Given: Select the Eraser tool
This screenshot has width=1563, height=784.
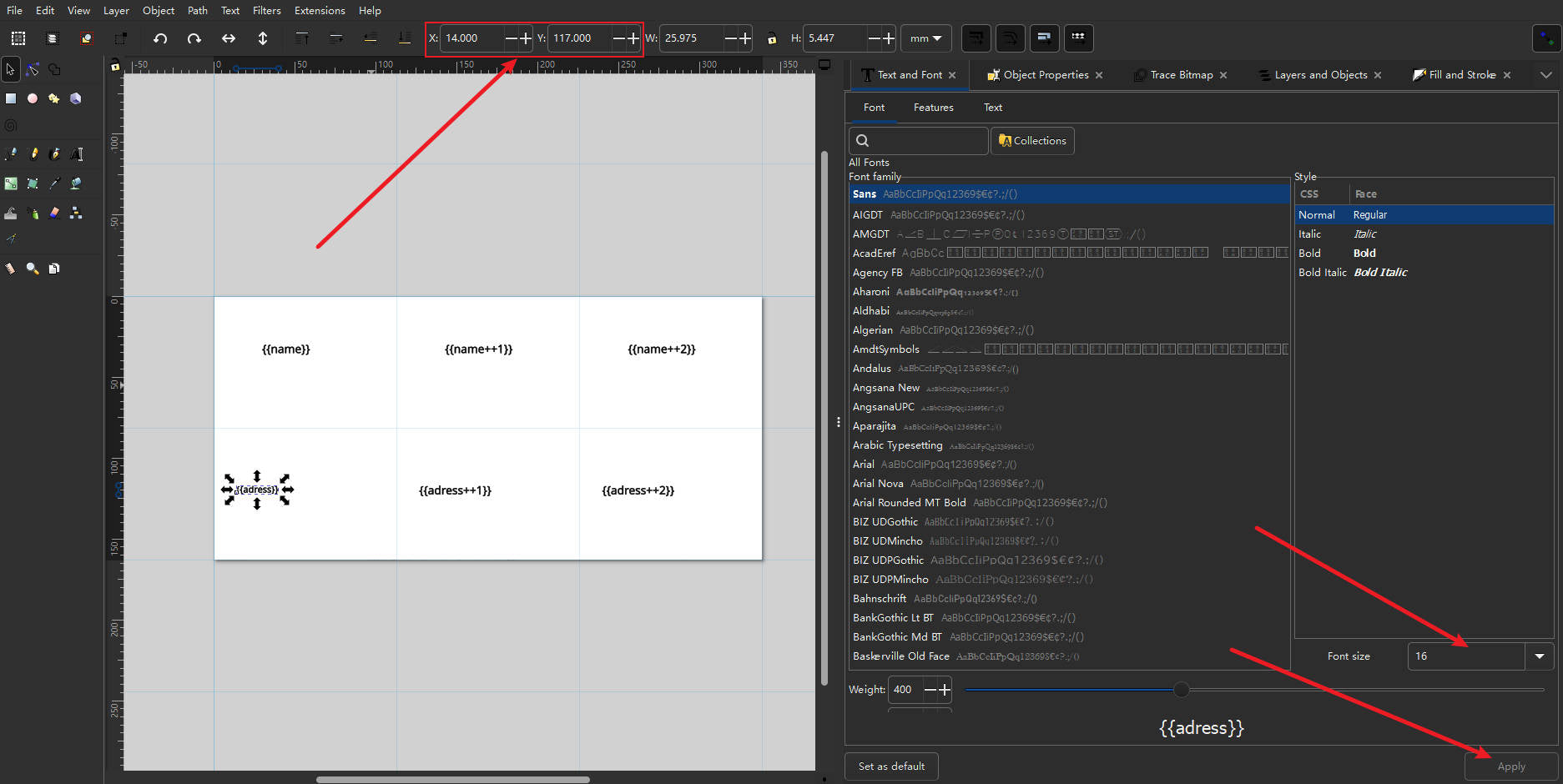Looking at the screenshot, I should tap(54, 214).
